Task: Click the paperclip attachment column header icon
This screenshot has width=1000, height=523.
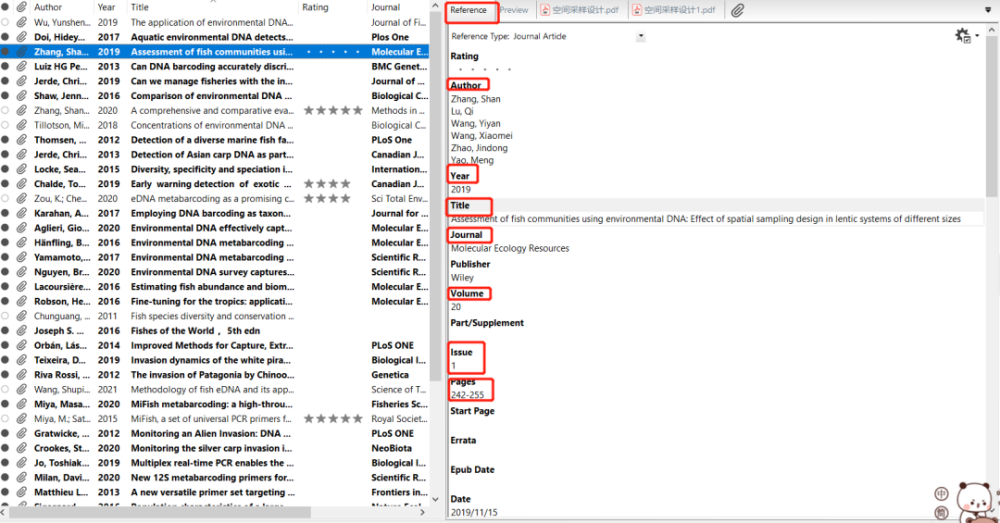Action: click(x=22, y=7)
